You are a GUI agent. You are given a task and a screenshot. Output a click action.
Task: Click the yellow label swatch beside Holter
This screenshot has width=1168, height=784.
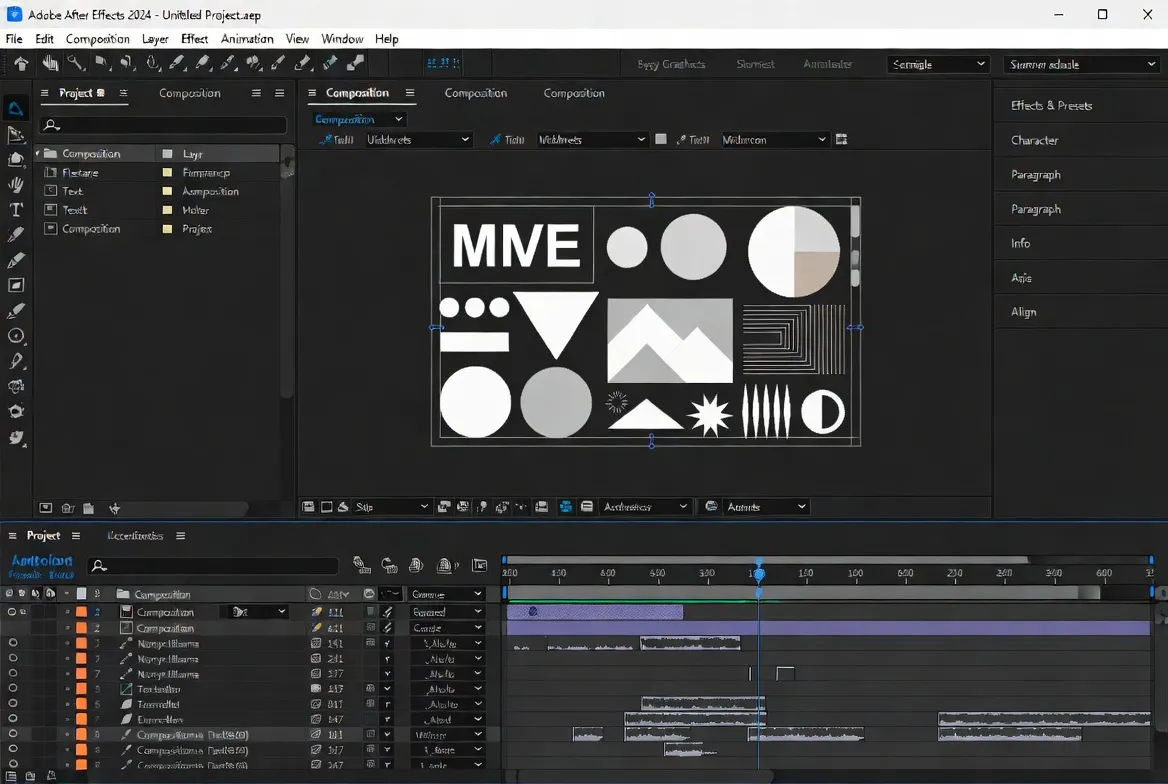tap(168, 210)
